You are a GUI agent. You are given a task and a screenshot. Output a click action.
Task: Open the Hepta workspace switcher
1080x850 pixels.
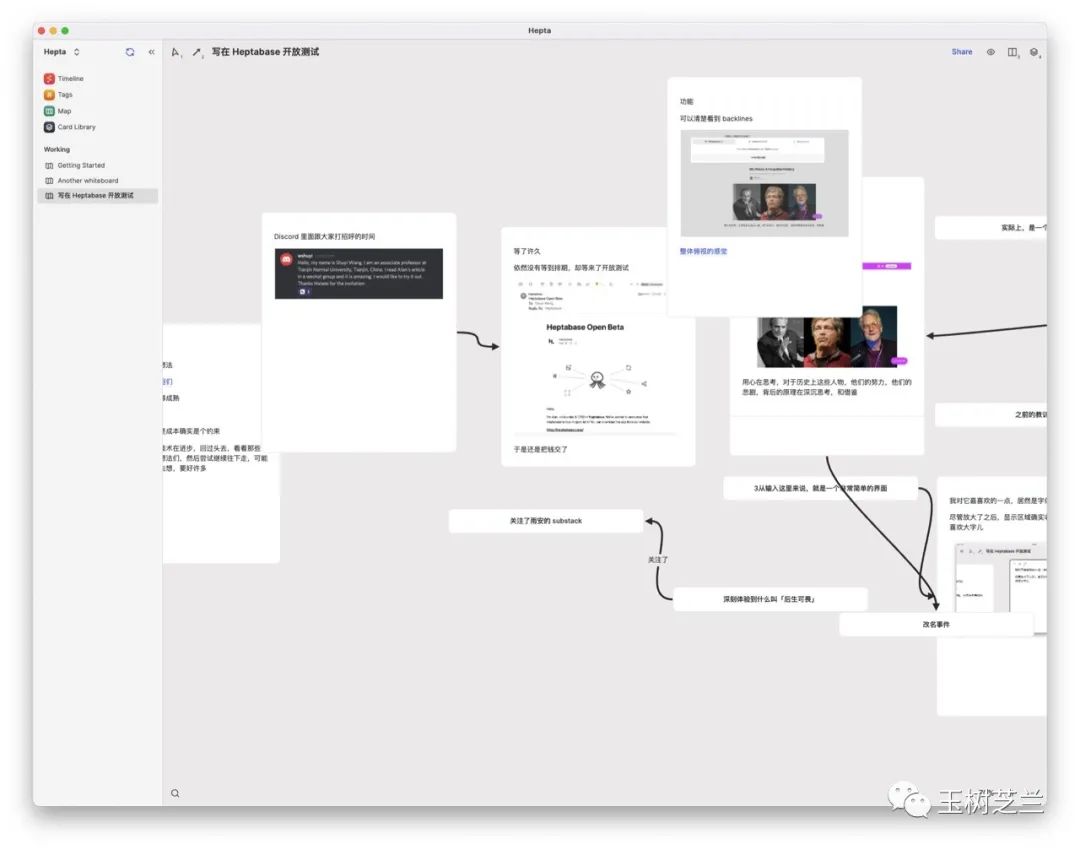pos(61,52)
